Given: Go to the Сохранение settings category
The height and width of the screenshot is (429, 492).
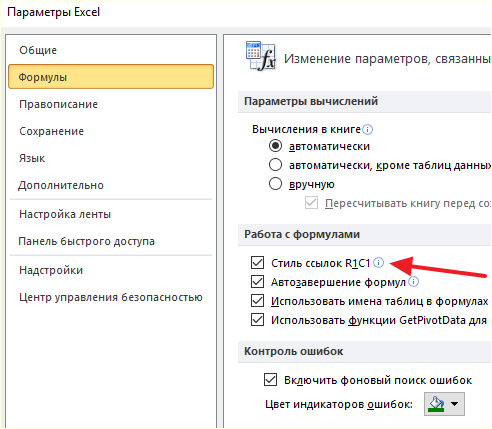Looking at the screenshot, I should click(51, 131).
